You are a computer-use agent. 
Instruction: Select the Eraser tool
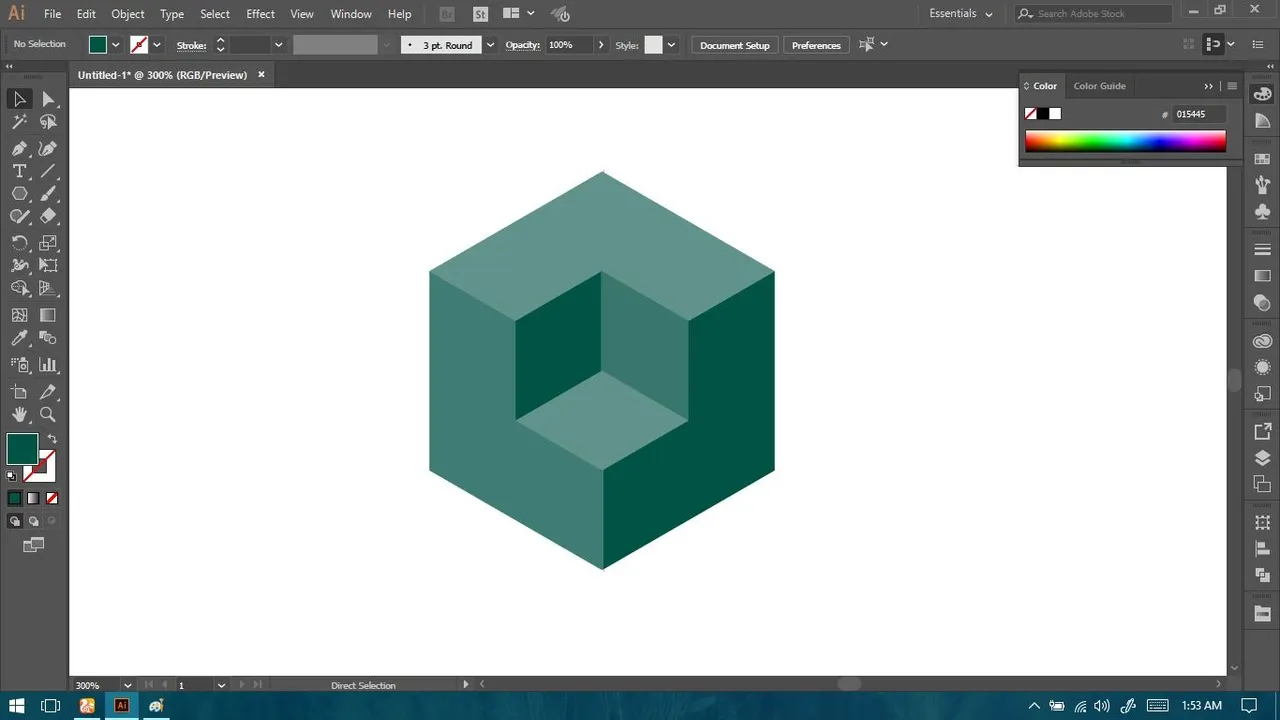pyautogui.click(x=48, y=216)
